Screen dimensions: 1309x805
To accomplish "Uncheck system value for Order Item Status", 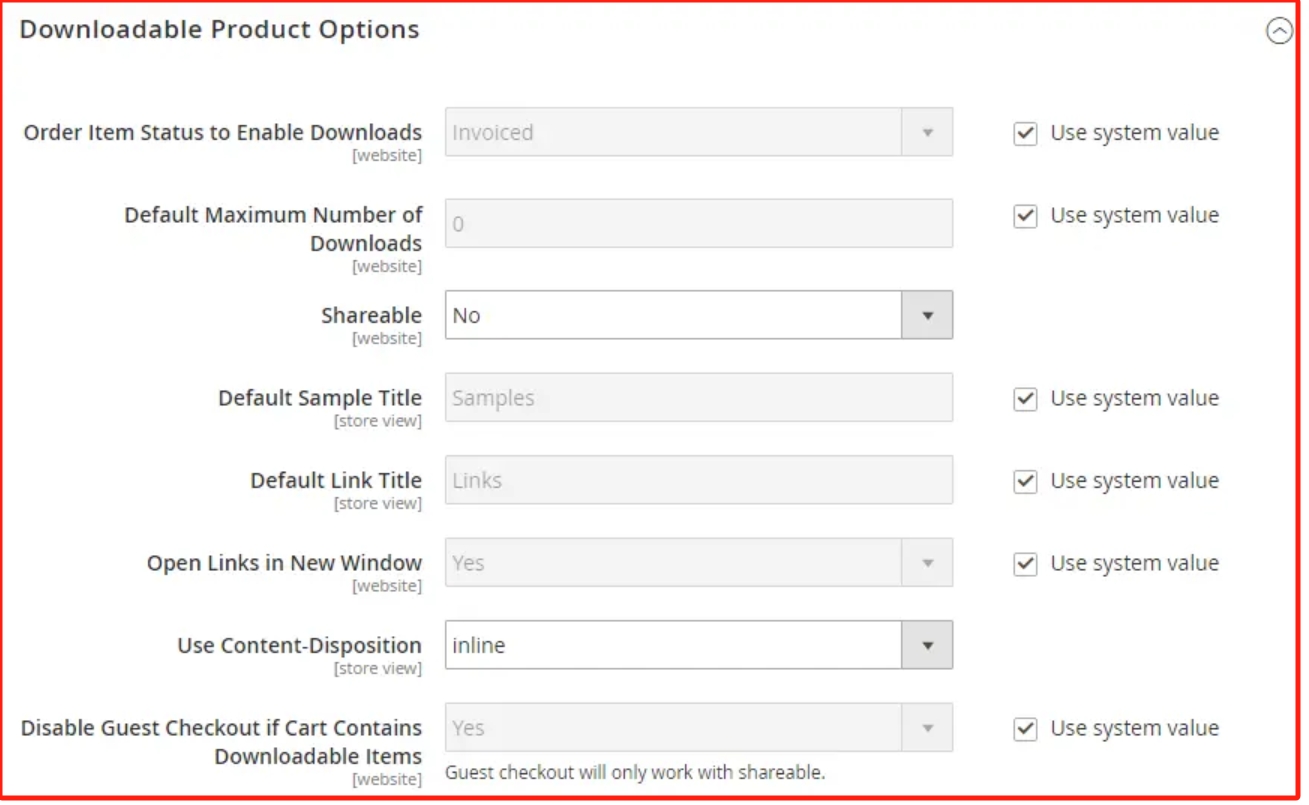I will [x=1025, y=133].
